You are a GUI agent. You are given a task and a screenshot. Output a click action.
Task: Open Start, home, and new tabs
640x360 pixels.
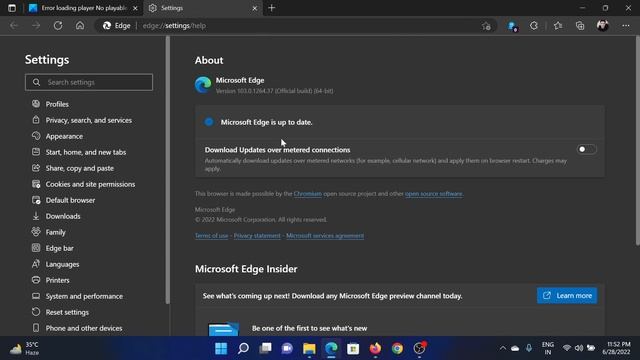tap(86, 152)
